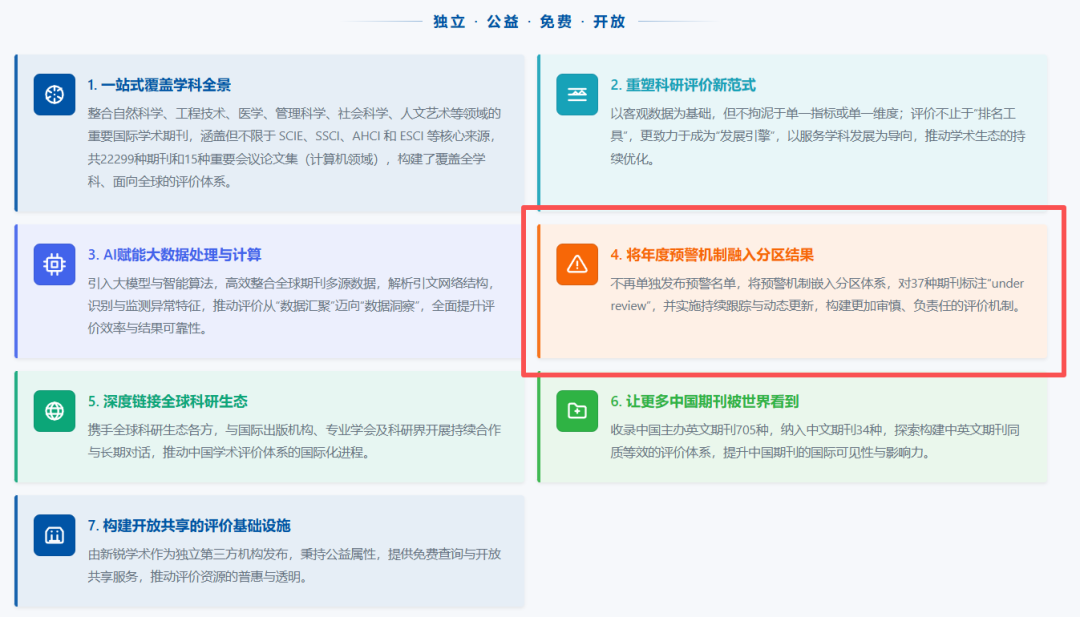Select the heading 让更多中国期刊被世界看到
This screenshot has width=1080, height=617.
pyautogui.click(x=714, y=400)
